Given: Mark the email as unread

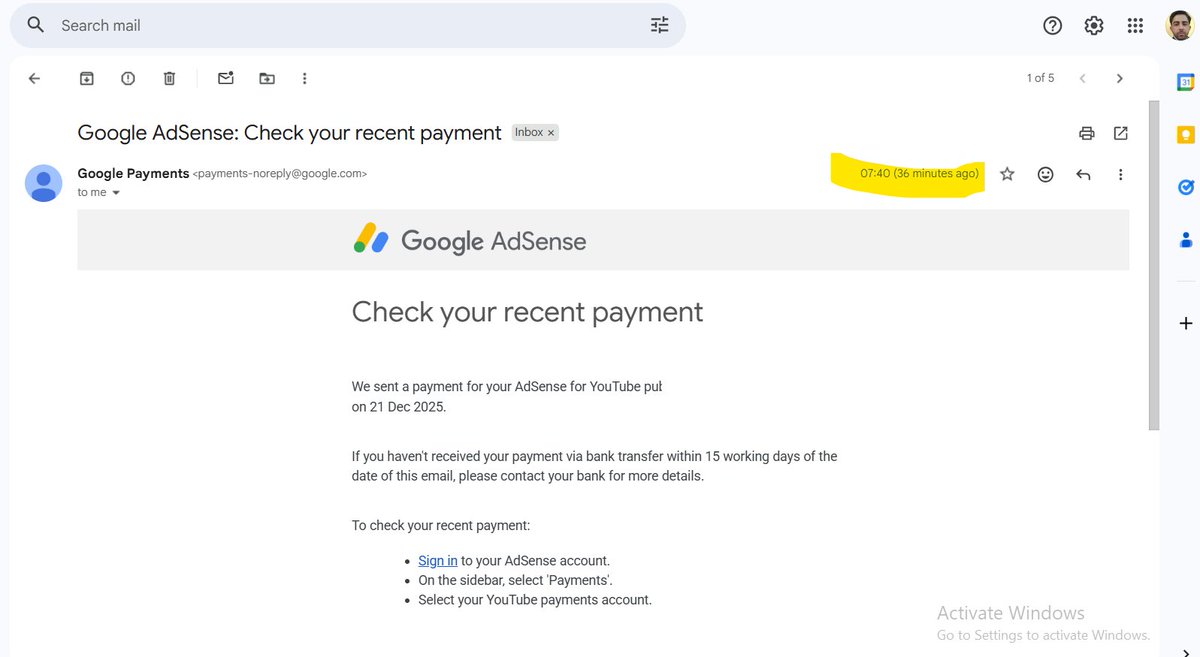Looking at the screenshot, I should pyautogui.click(x=226, y=78).
